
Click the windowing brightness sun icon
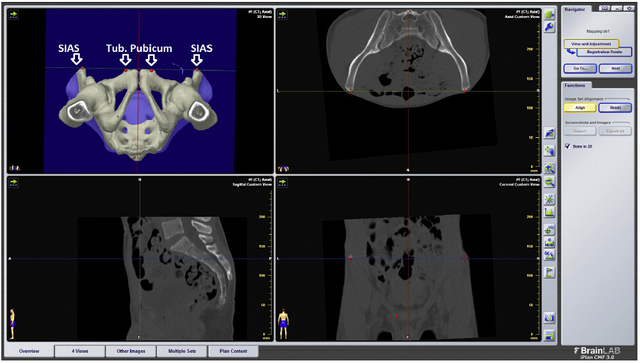point(549,199)
